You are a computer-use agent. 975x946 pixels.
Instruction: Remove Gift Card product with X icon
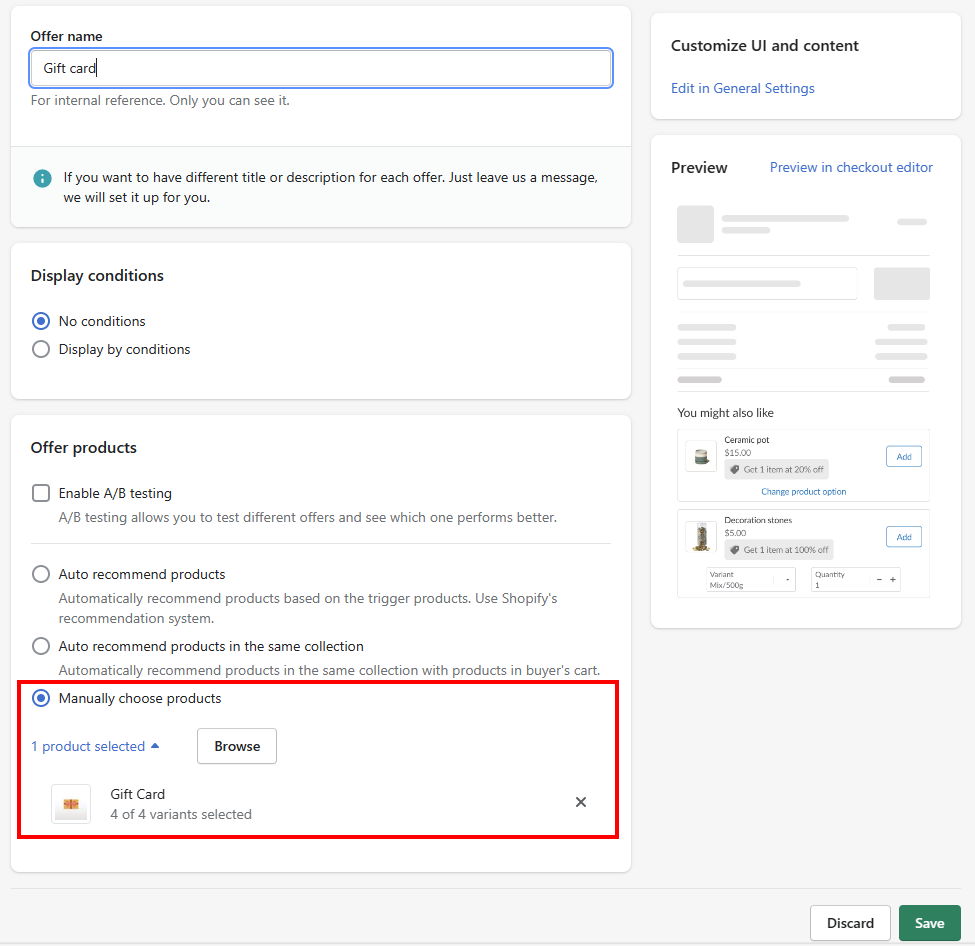(x=580, y=802)
